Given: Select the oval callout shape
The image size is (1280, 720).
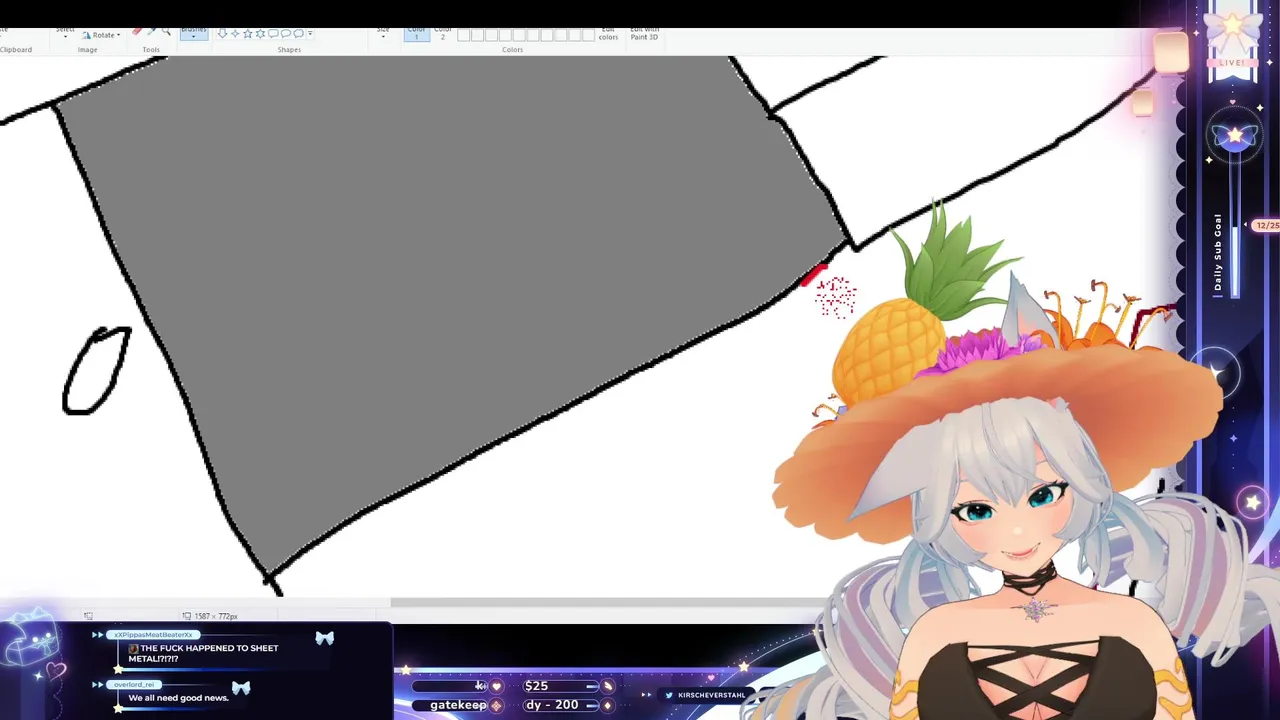Looking at the screenshot, I should 285,33.
